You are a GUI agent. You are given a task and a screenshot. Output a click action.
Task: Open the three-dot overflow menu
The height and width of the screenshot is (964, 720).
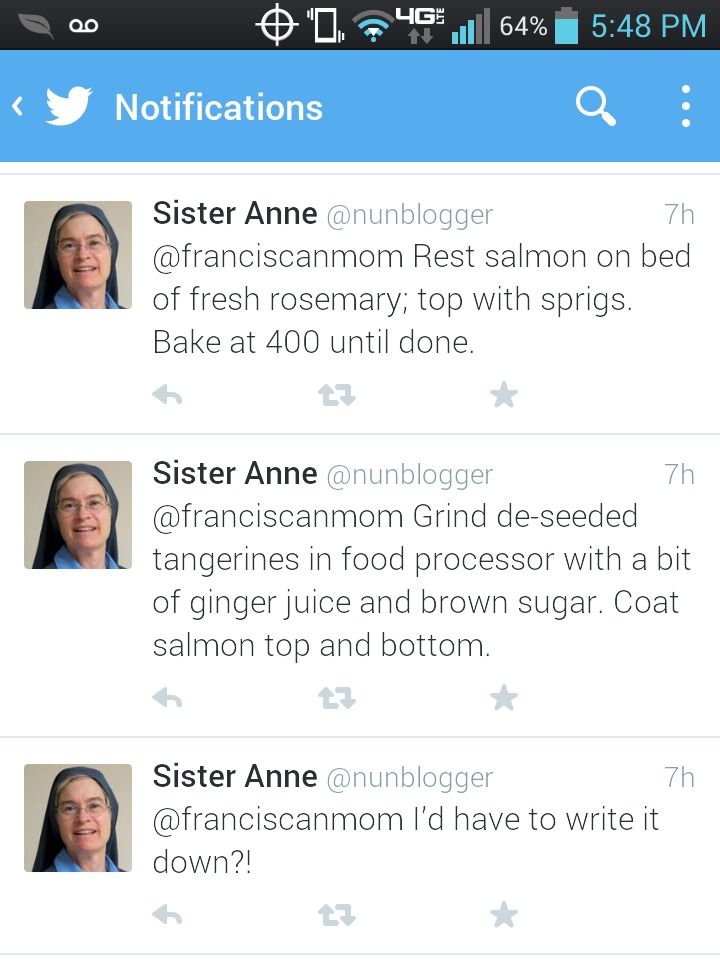coord(686,106)
